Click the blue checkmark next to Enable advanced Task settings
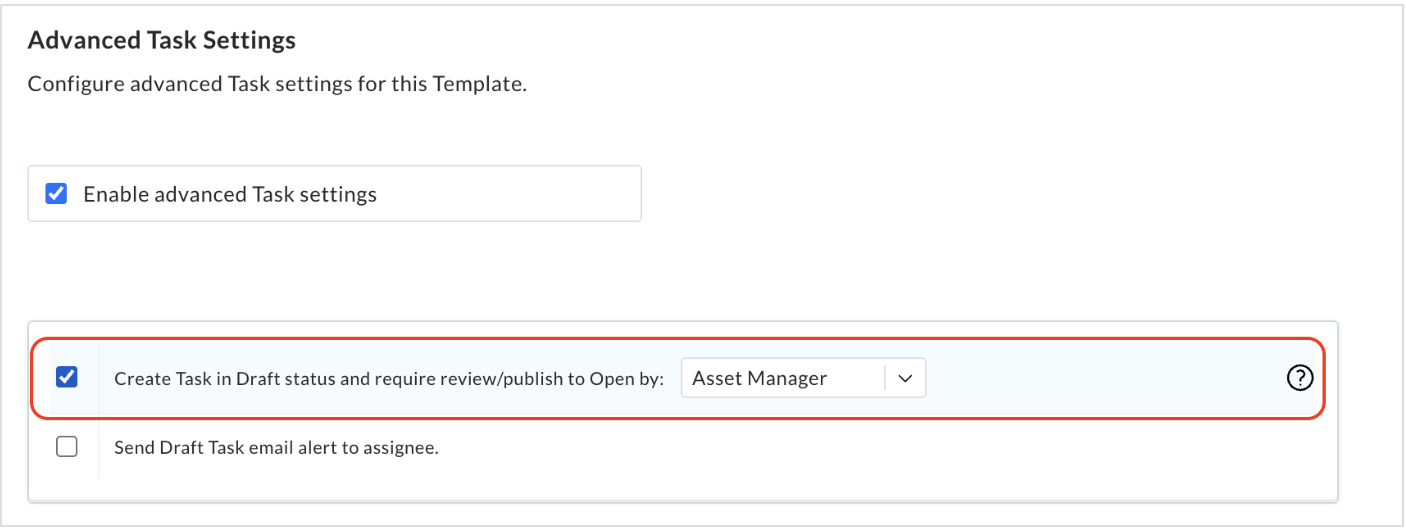Screen dimensions: 1406x530 point(57,194)
